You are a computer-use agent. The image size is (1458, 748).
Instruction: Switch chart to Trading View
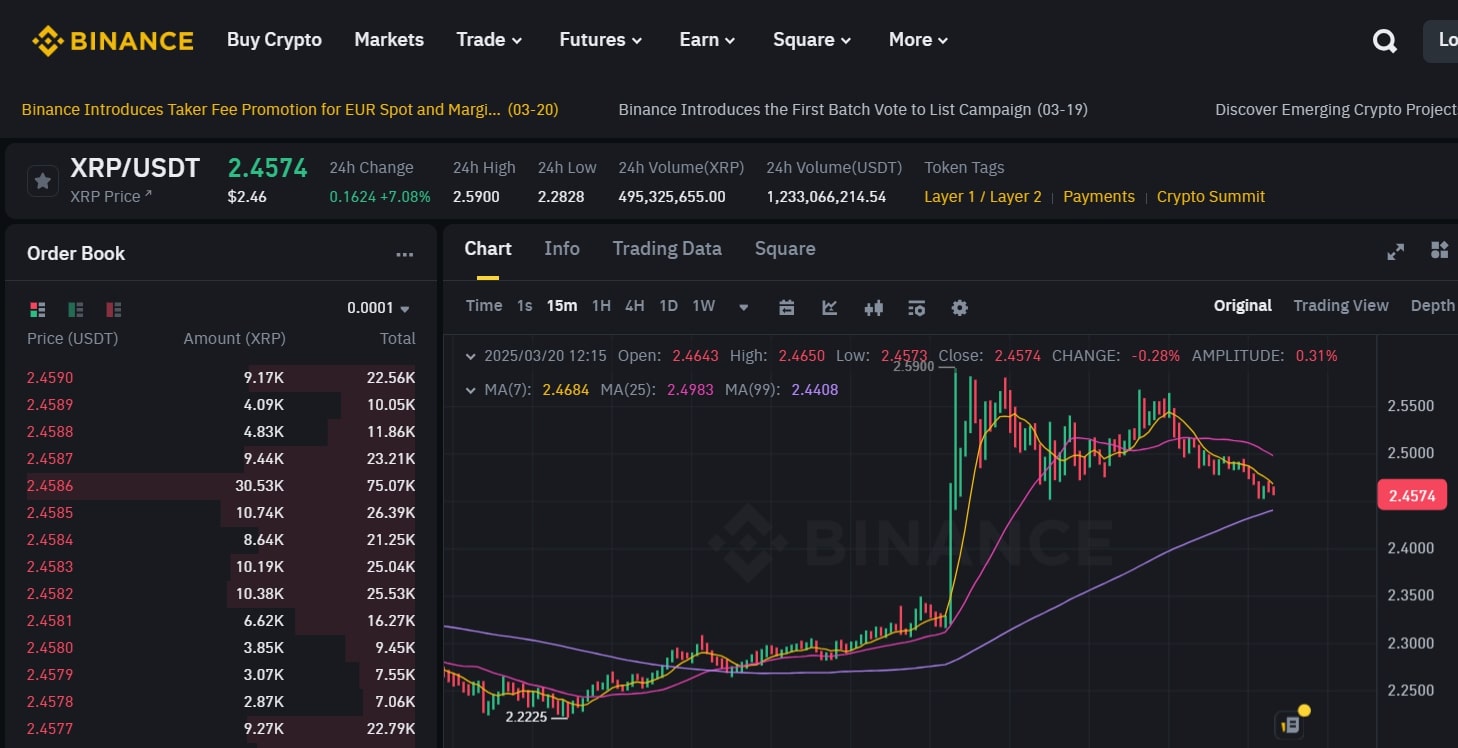(x=1341, y=306)
